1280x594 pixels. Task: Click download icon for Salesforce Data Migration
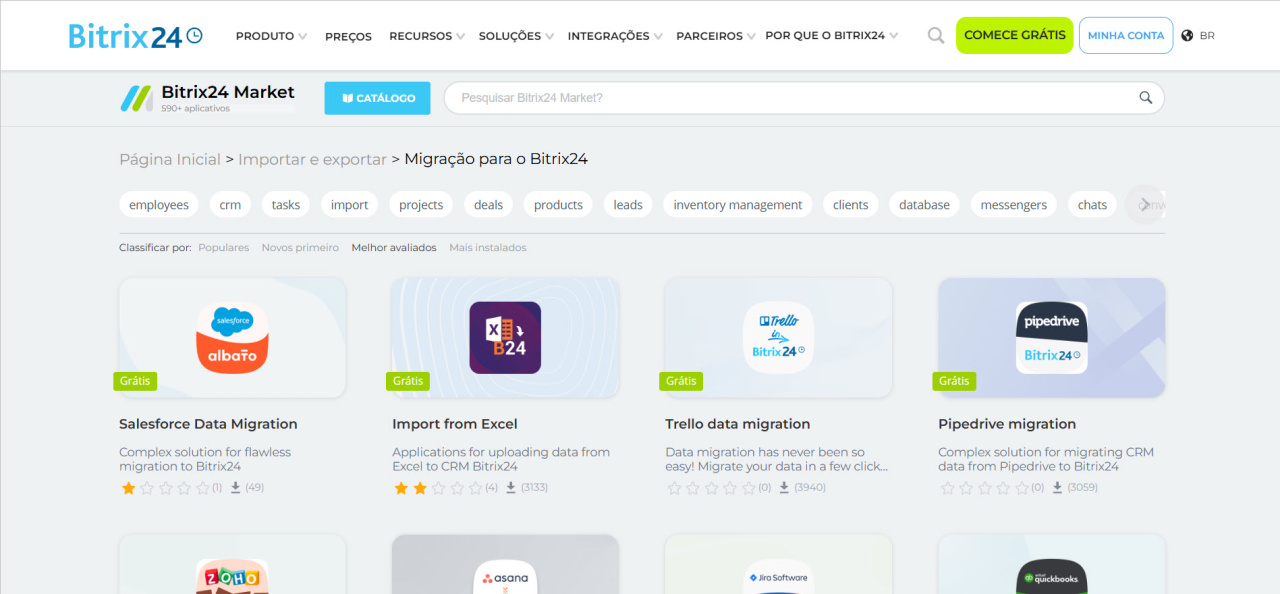(x=236, y=488)
